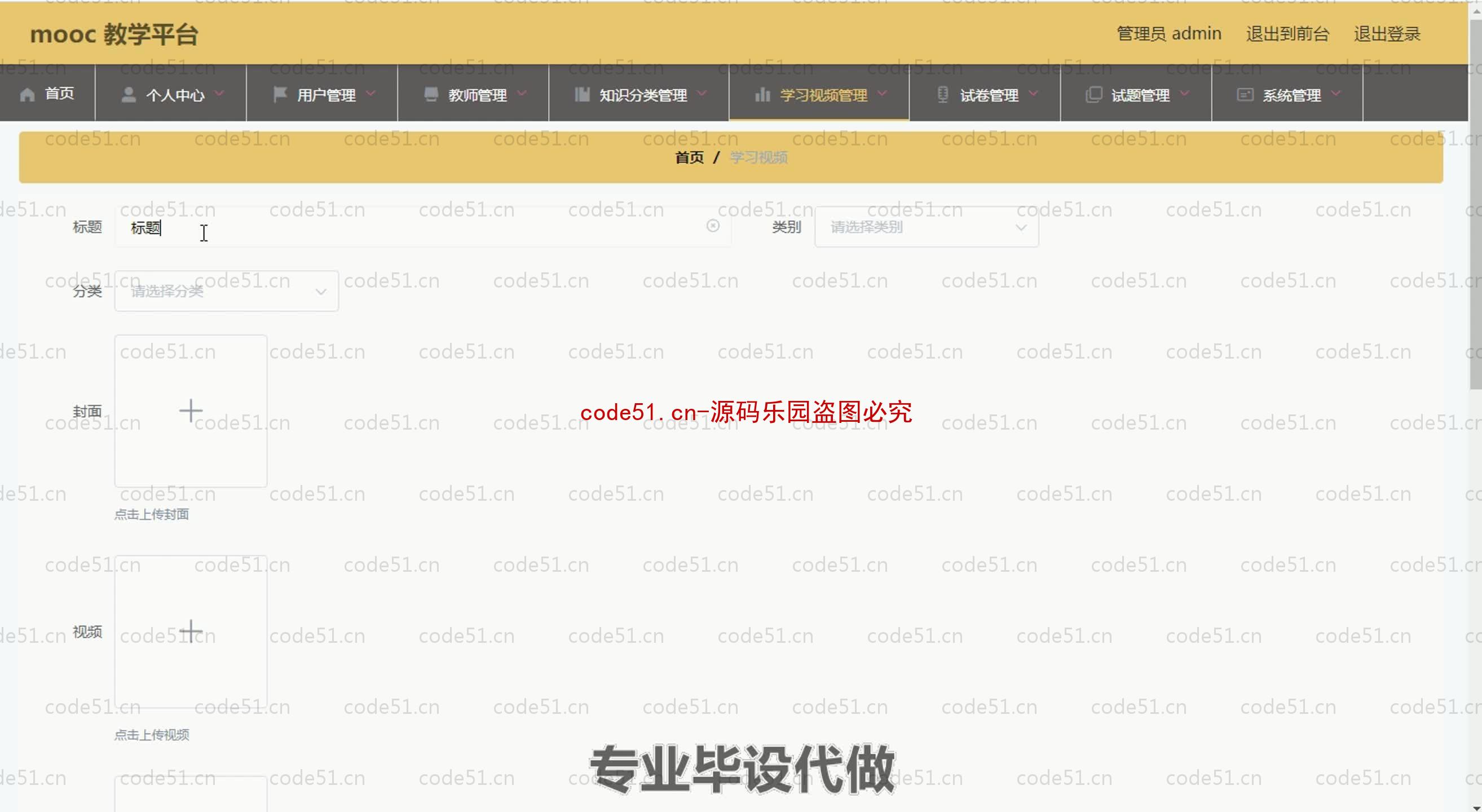The height and width of the screenshot is (812, 1482).
Task: Click 点击上传封面 link
Action: pyautogui.click(x=152, y=514)
